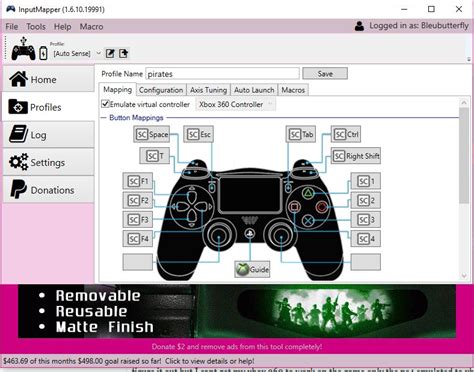Click the circle button on controller image
The height and width of the screenshot is (372, 474).
pos(321,207)
